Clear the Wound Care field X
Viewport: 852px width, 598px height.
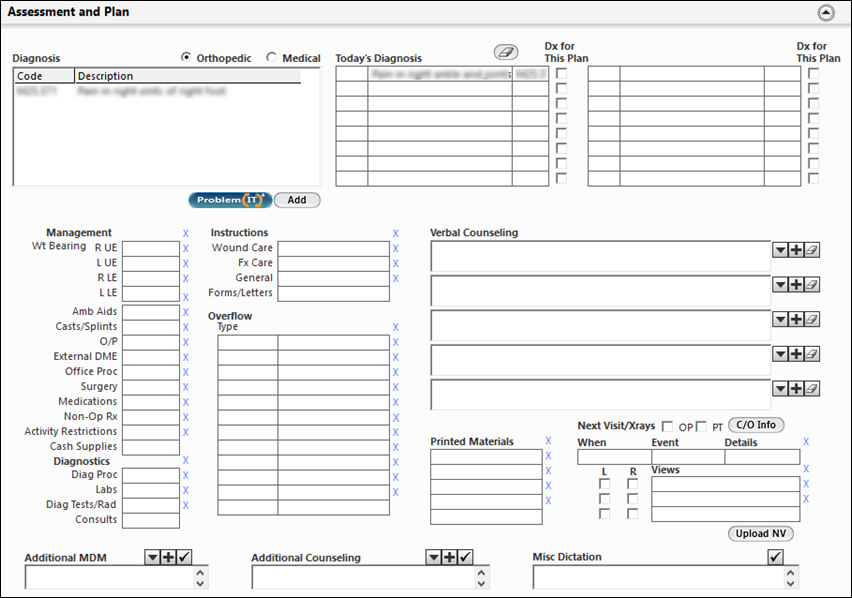pos(396,249)
